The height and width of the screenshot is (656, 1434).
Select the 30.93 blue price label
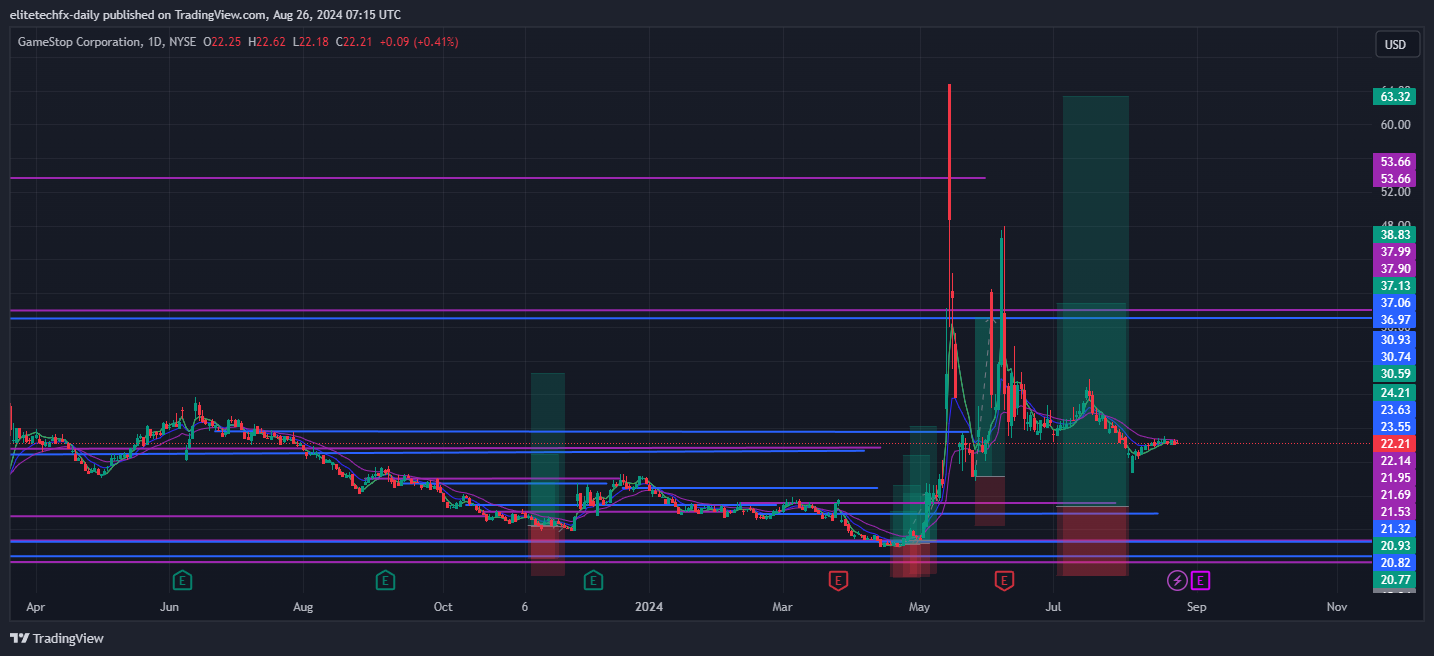[x=1394, y=340]
